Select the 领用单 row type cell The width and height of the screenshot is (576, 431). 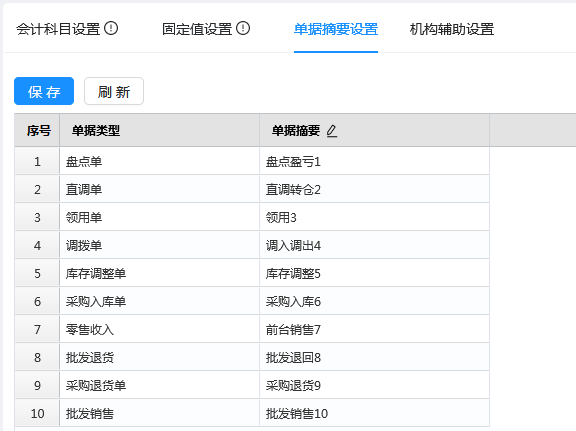click(159, 217)
